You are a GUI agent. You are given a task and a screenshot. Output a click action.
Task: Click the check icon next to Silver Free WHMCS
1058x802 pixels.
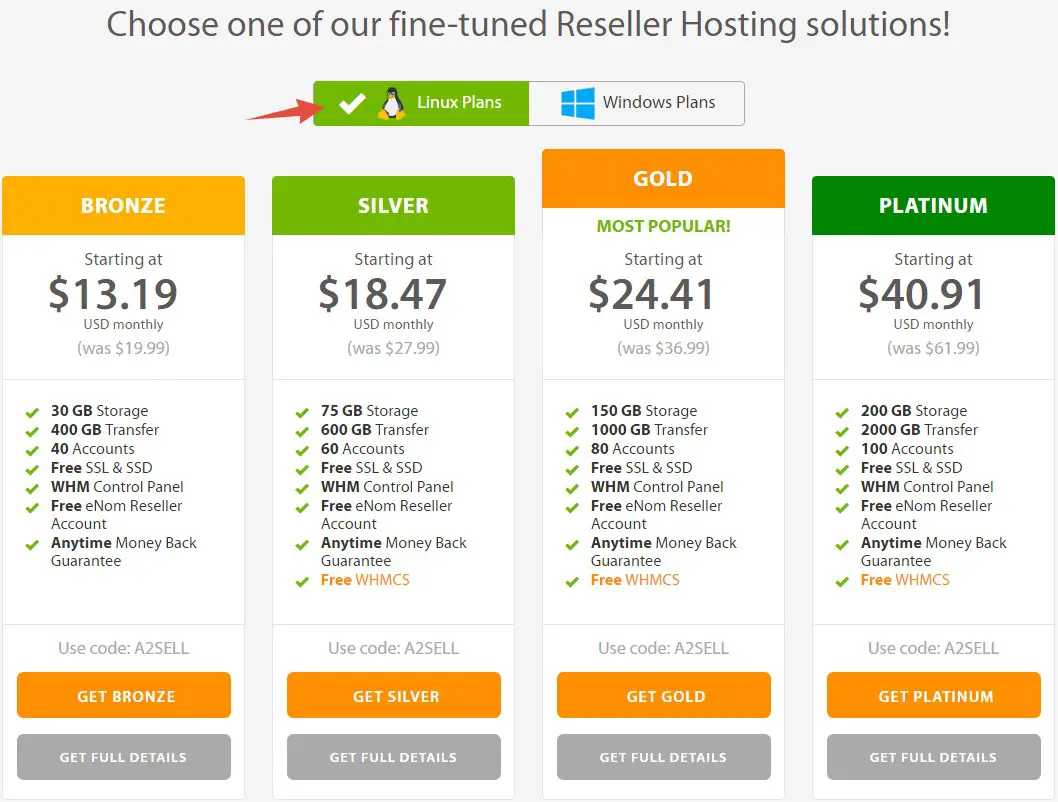click(302, 581)
